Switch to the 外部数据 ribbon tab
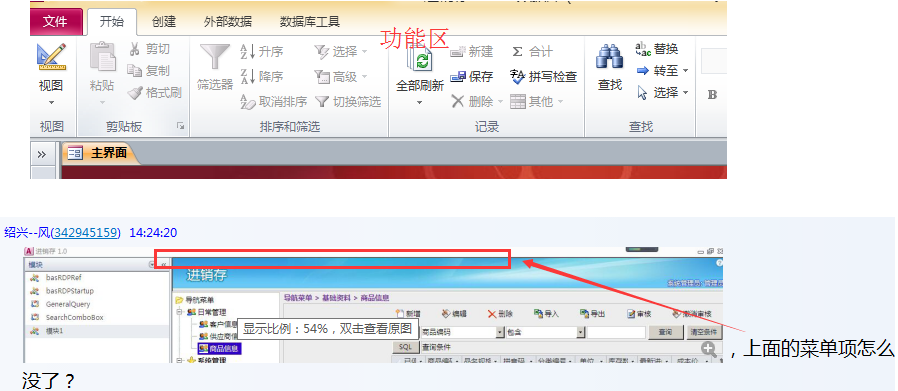The image size is (898, 391). pos(228,22)
